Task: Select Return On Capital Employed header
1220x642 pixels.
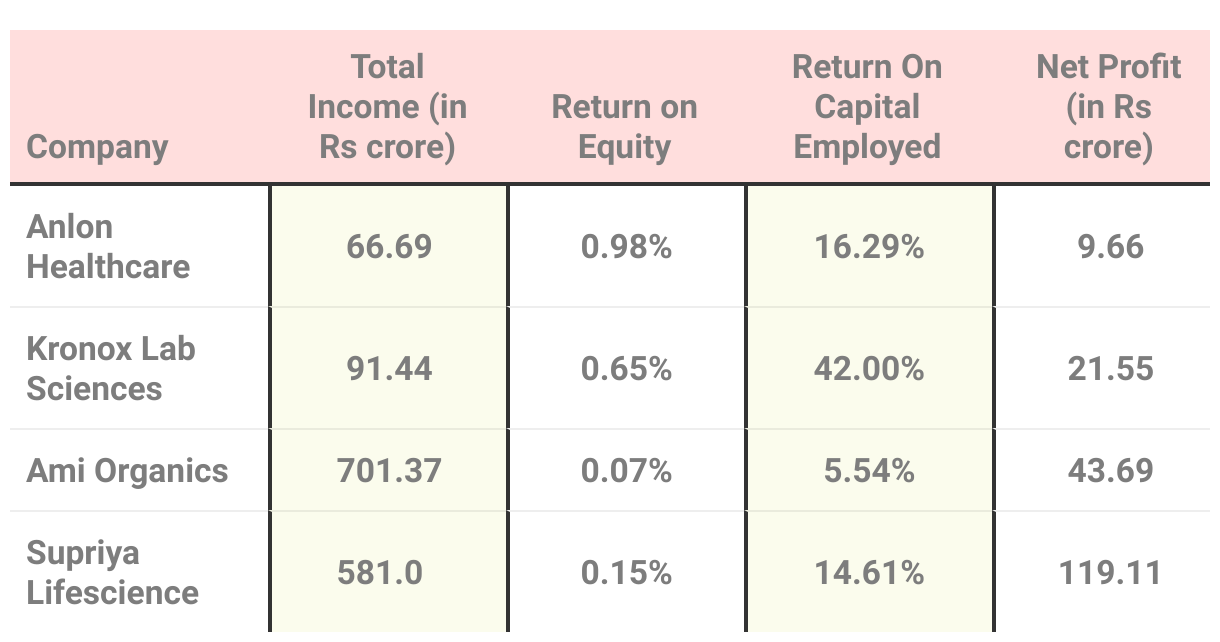Action: pos(867,107)
